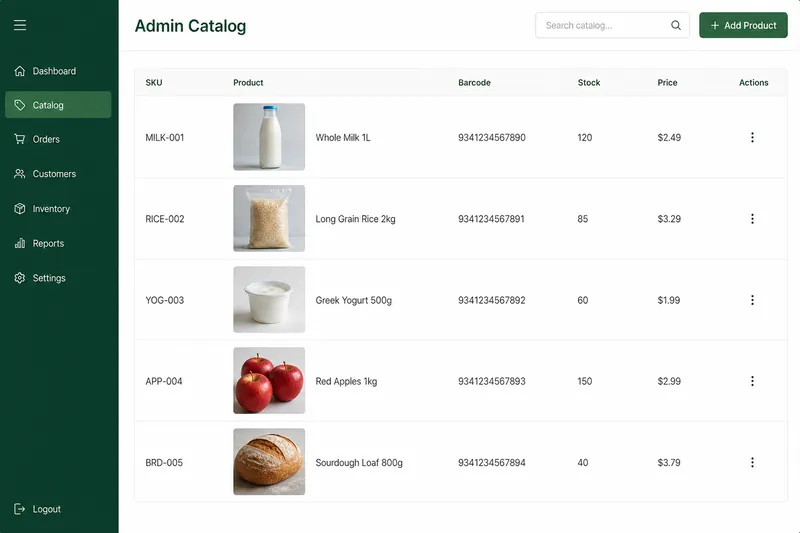
Task: Click the Stock column header
Action: pyautogui.click(x=589, y=83)
